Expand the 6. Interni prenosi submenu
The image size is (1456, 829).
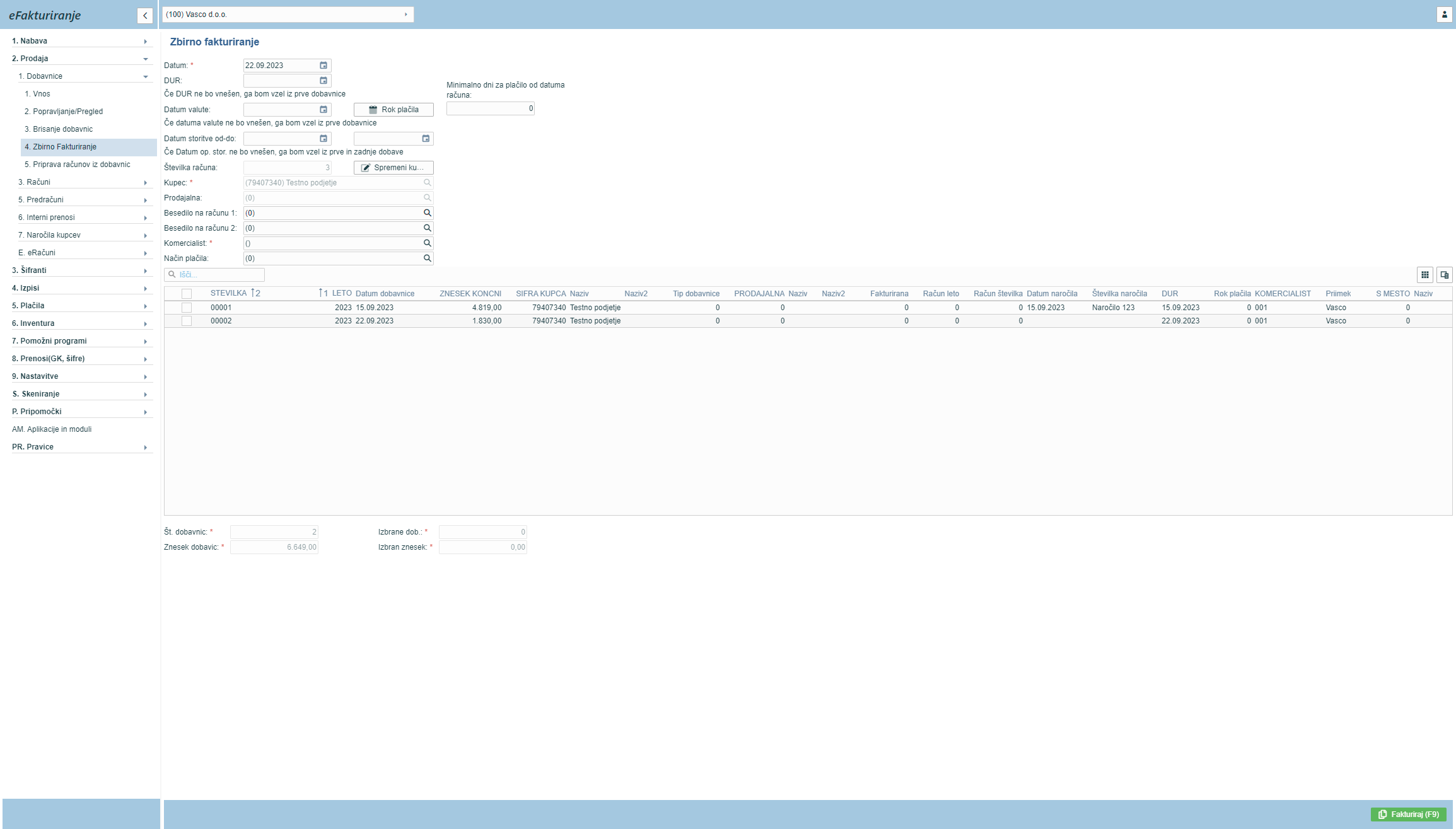85,217
